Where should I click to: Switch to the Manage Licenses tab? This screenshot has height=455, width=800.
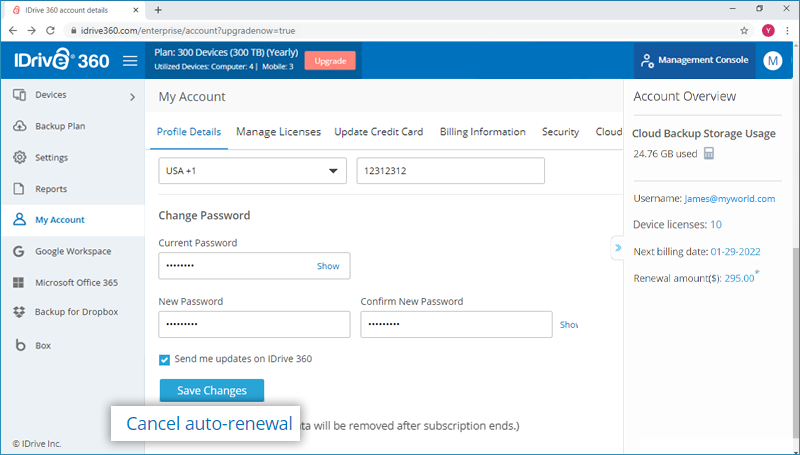pyautogui.click(x=278, y=132)
